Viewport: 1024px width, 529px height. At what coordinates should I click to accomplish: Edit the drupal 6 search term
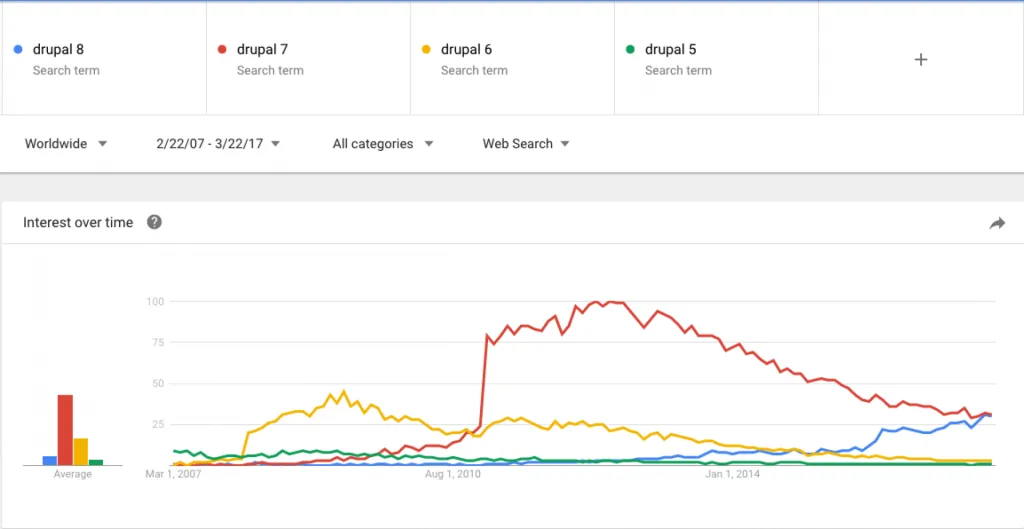512,59
